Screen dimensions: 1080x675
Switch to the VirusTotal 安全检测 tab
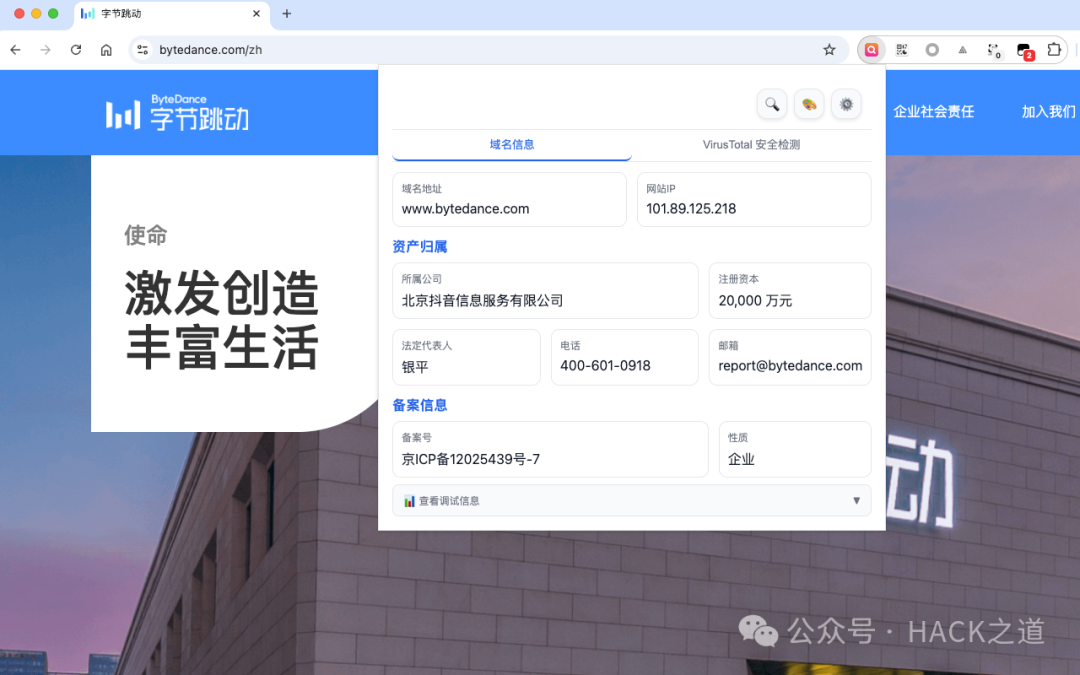(x=751, y=144)
